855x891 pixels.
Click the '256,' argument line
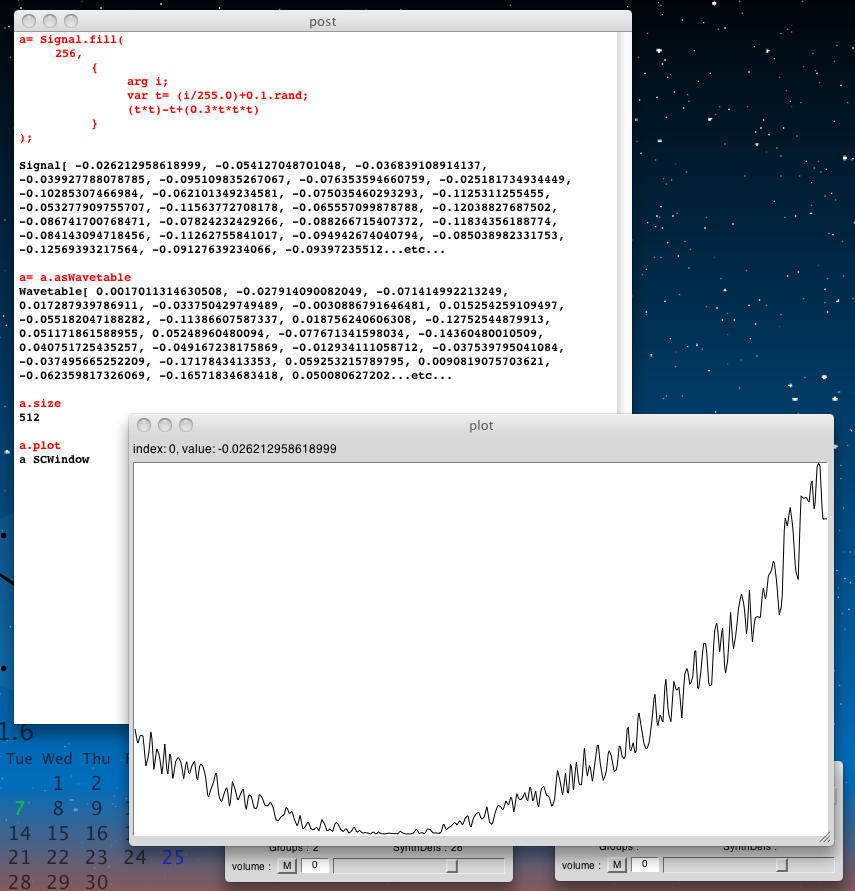pos(69,53)
